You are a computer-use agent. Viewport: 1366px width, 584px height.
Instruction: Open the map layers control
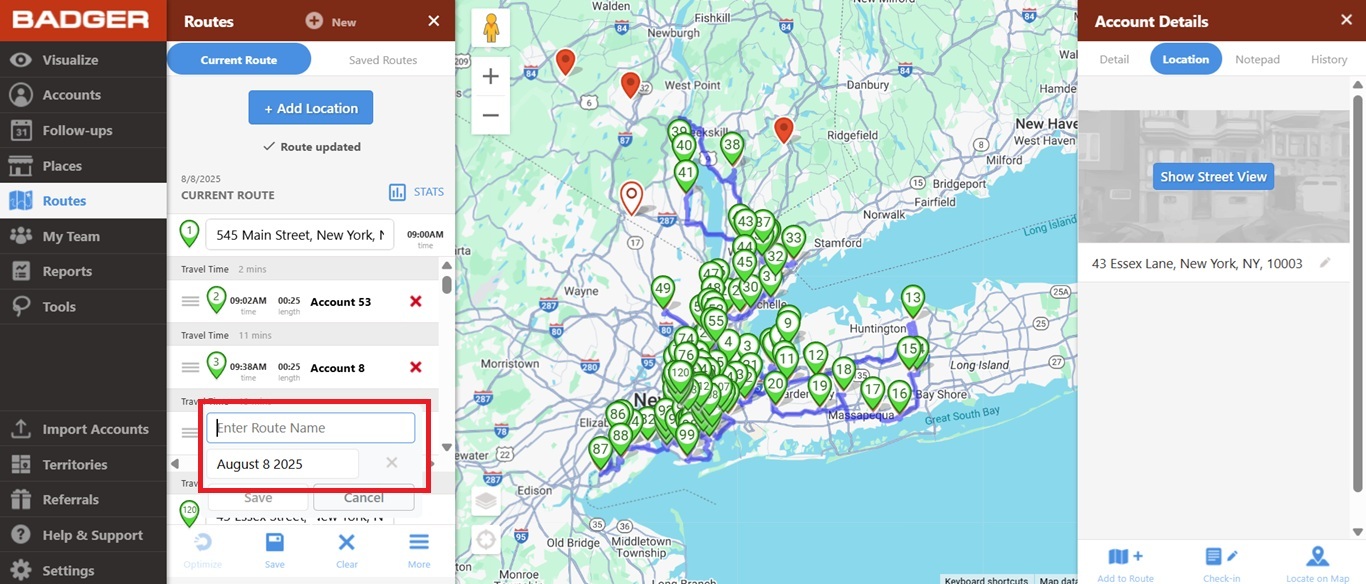(486, 501)
